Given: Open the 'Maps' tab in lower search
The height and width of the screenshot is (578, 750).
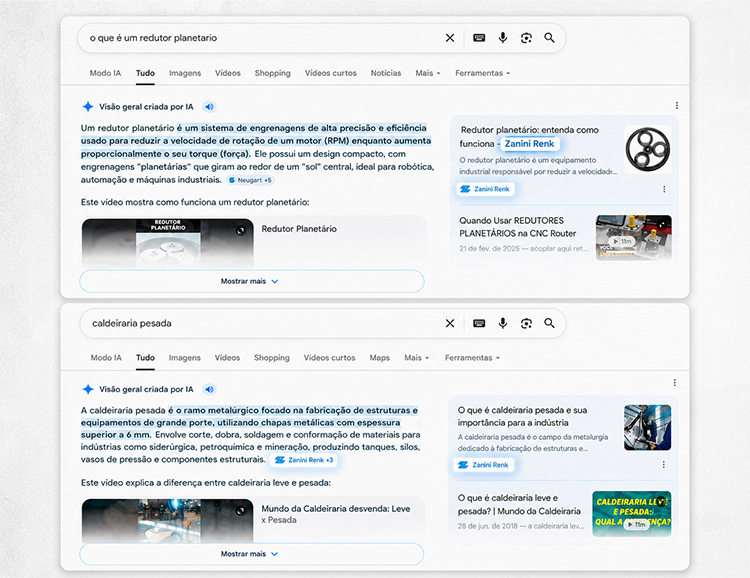Looking at the screenshot, I should [379, 358].
